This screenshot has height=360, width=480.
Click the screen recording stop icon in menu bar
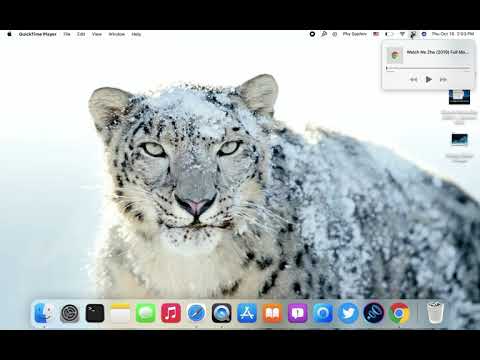click(312, 34)
